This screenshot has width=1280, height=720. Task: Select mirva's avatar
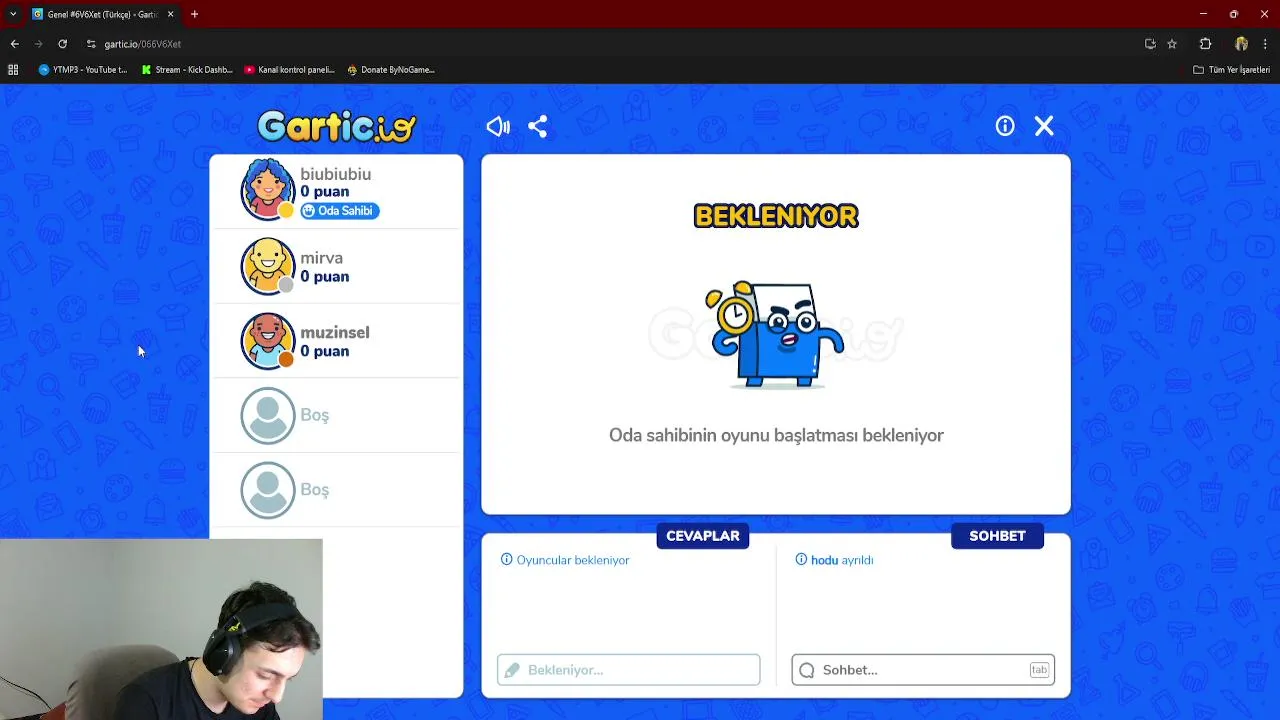(268, 266)
